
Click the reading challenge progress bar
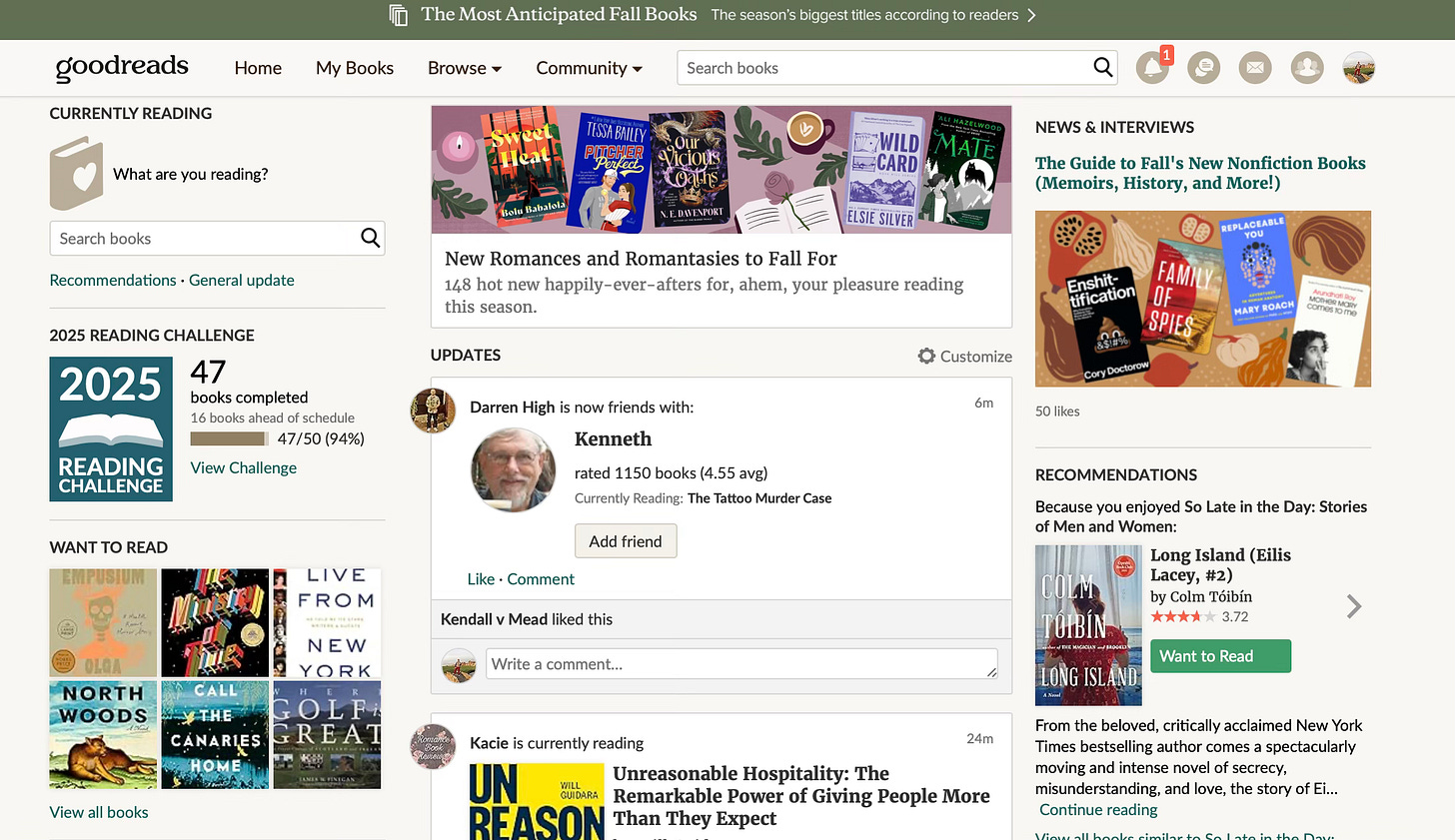[x=229, y=438]
